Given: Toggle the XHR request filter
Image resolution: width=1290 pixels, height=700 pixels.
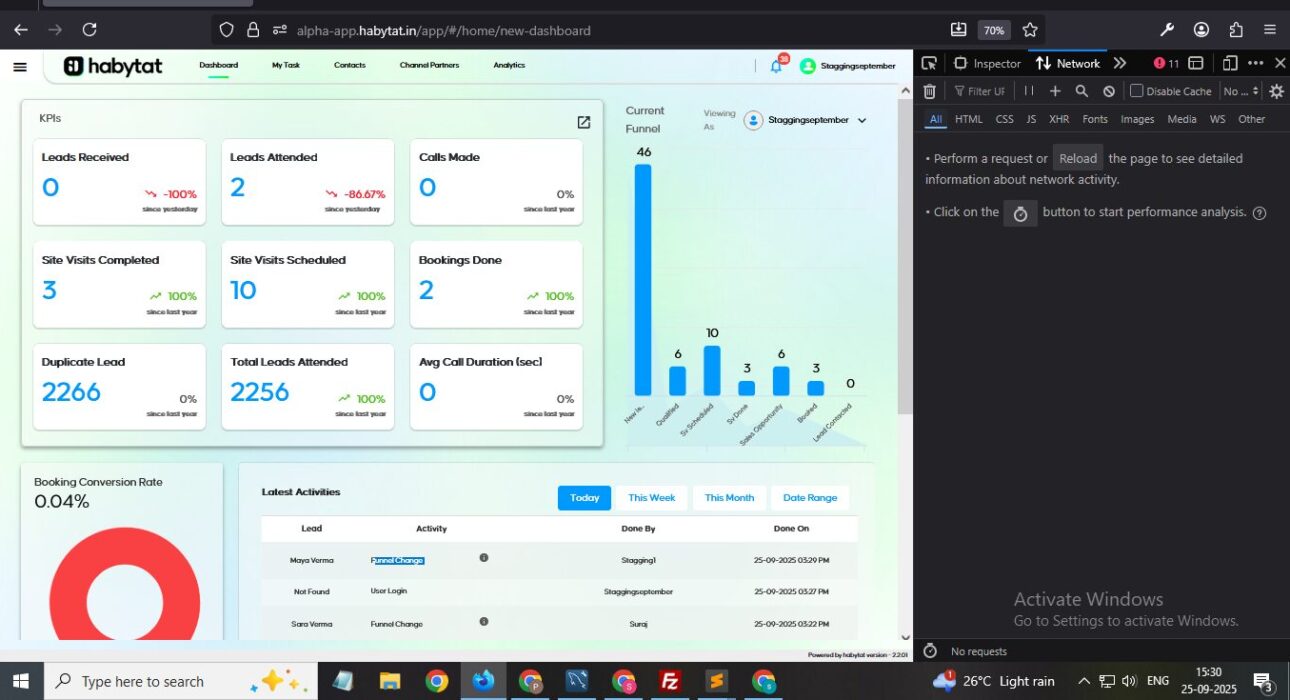Looking at the screenshot, I should click(x=1058, y=119).
